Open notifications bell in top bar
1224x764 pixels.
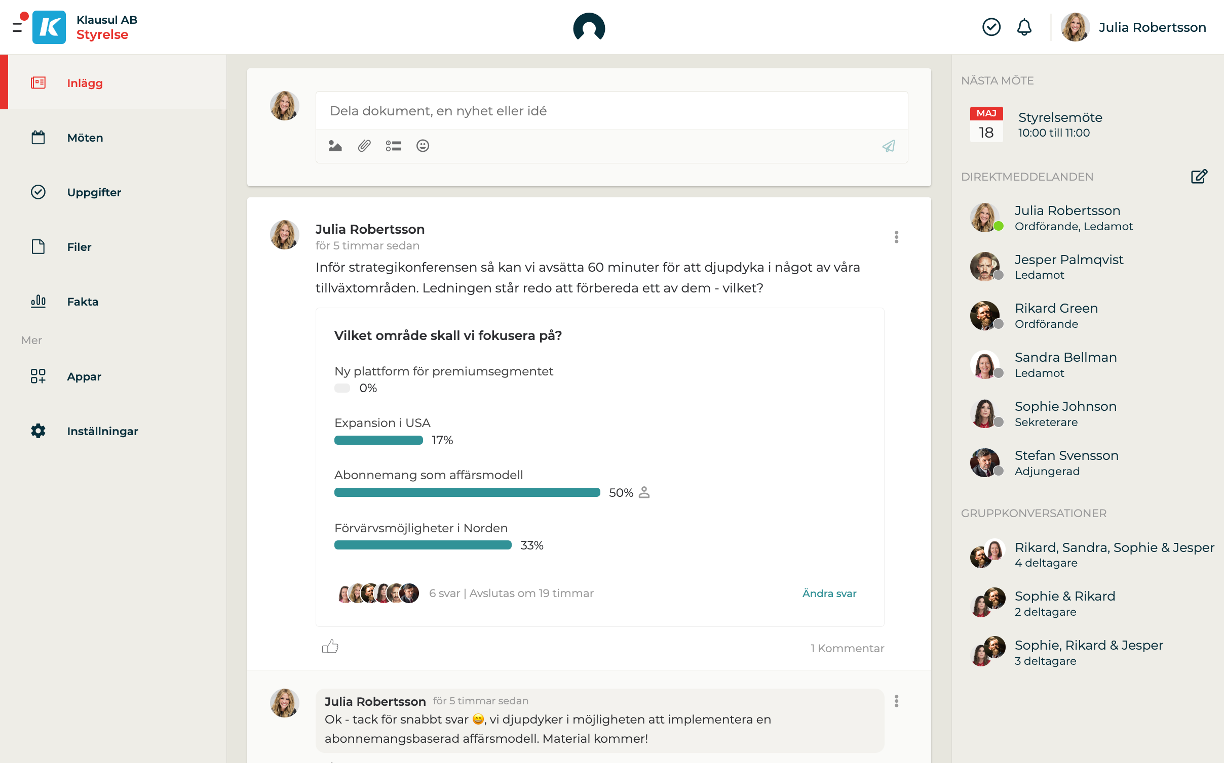tap(1024, 28)
